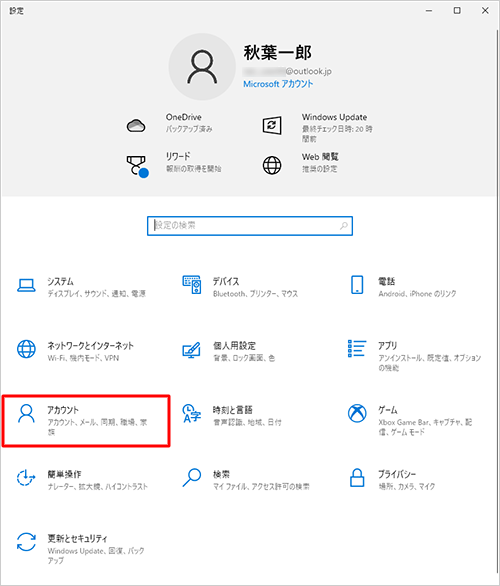Click the デバイス keyboard and speaker icon

pyautogui.click(x=192, y=285)
